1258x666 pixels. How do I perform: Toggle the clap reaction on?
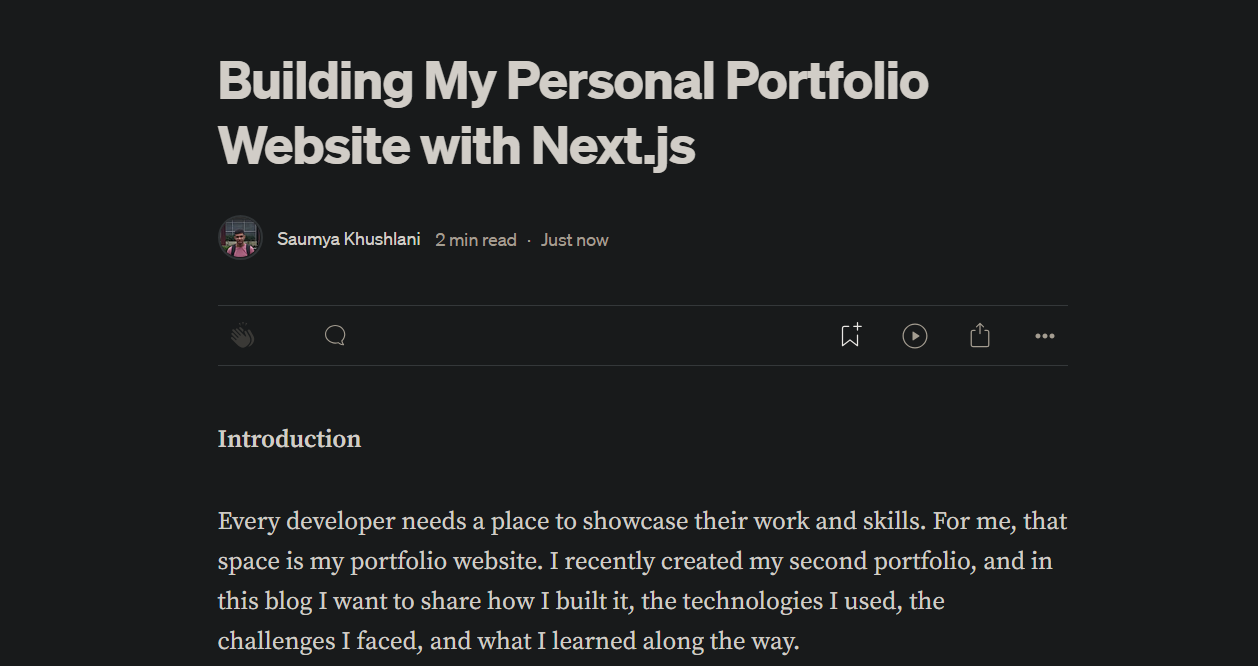(x=240, y=335)
